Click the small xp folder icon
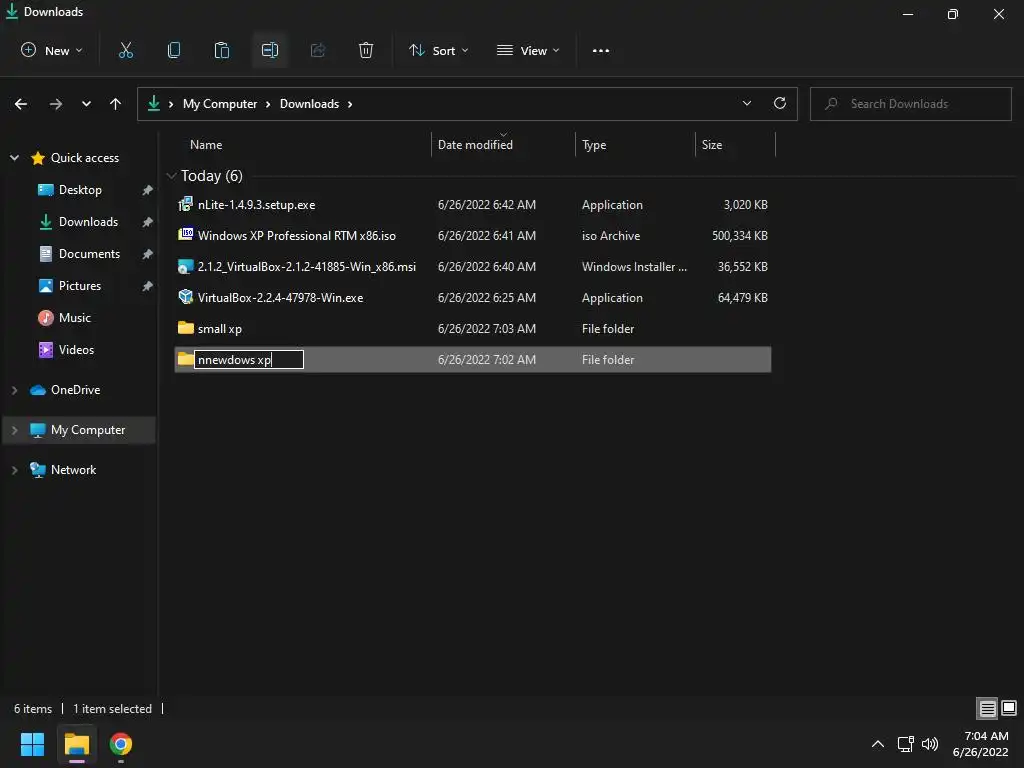This screenshot has height=768, width=1024. 185,327
